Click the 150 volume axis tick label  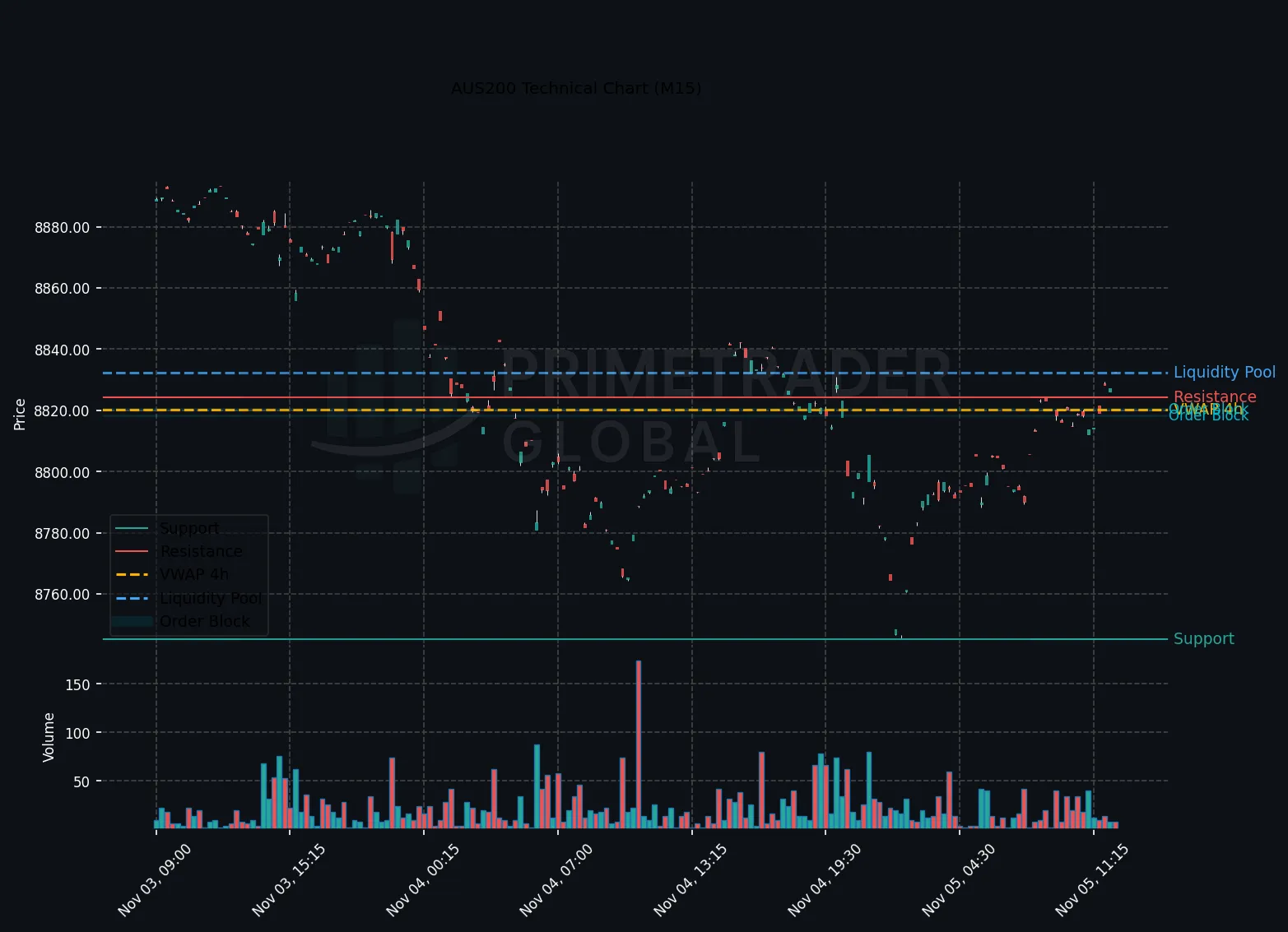tap(78, 684)
